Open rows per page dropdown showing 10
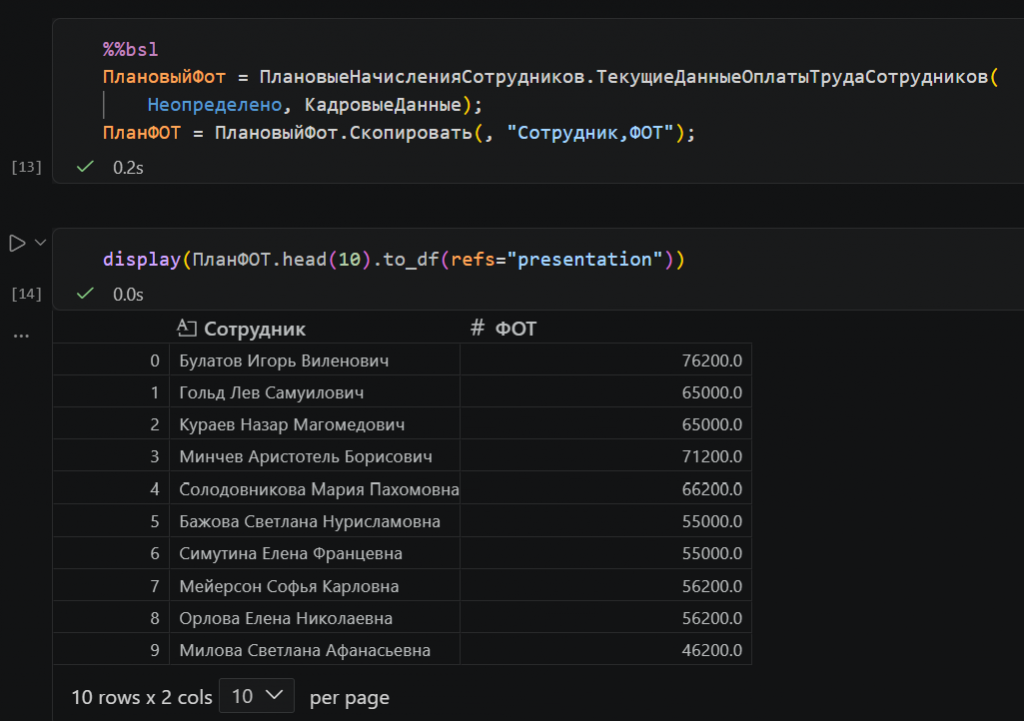 point(257,696)
